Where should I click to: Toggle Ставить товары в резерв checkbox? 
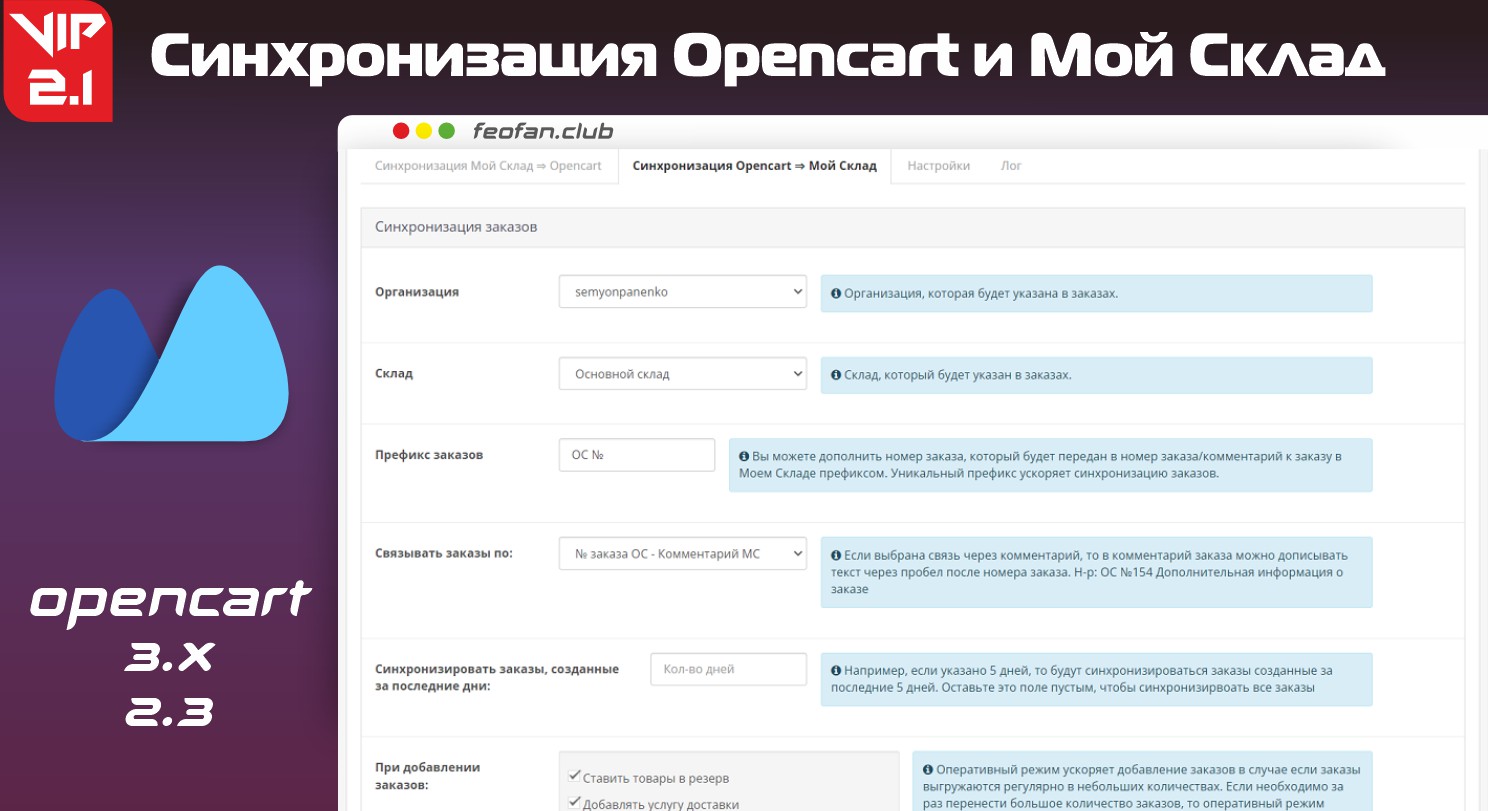[x=574, y=775]
